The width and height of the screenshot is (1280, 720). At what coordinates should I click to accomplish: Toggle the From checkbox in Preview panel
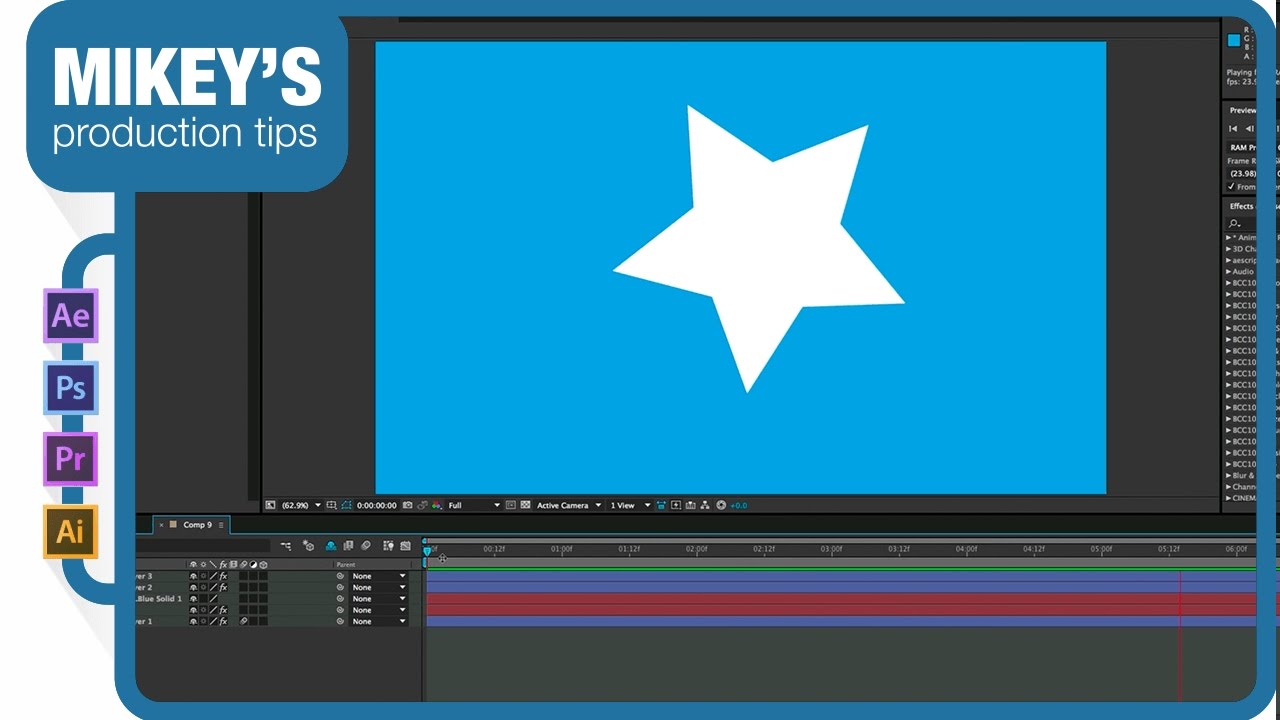click(x=1231, y=187)
